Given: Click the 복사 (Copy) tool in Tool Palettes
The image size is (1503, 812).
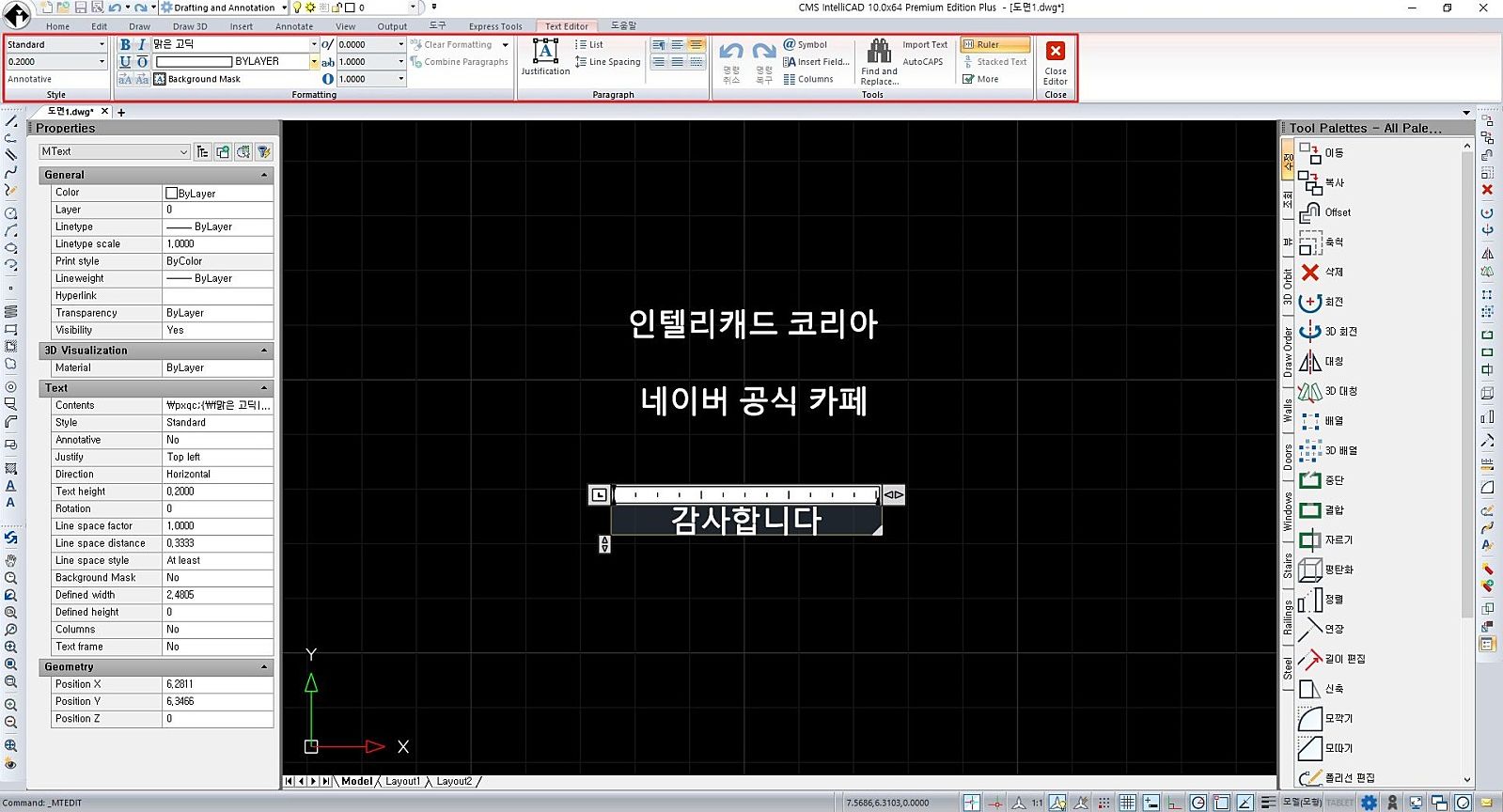Looking at the screenshot, I should pyautogui.click(x=1322, y=182).
